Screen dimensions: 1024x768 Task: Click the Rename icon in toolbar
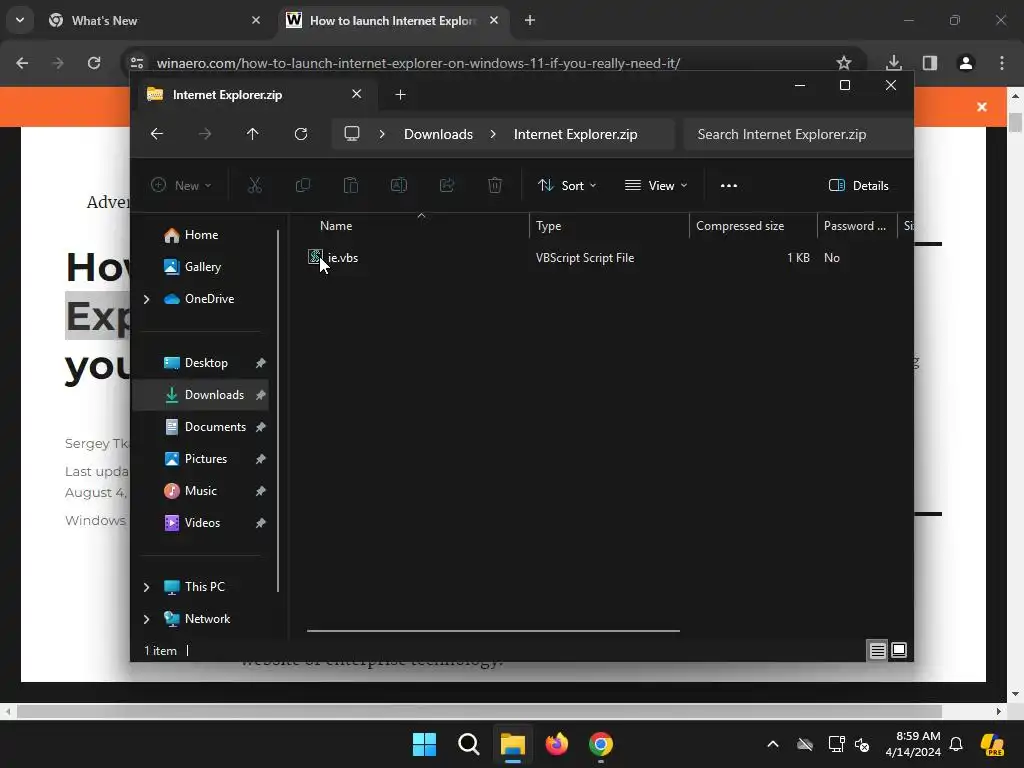pyautogui.click(x=398, y=185)
